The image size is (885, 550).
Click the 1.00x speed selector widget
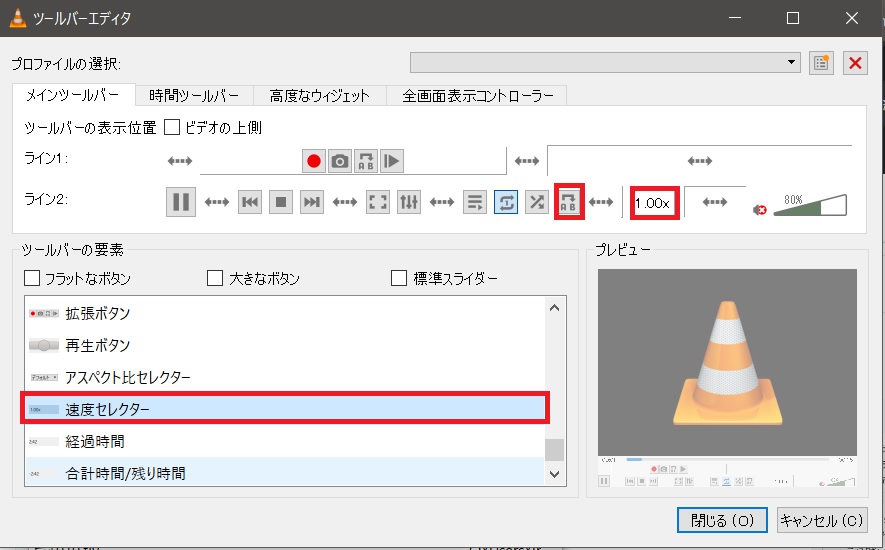click(654, 203)
